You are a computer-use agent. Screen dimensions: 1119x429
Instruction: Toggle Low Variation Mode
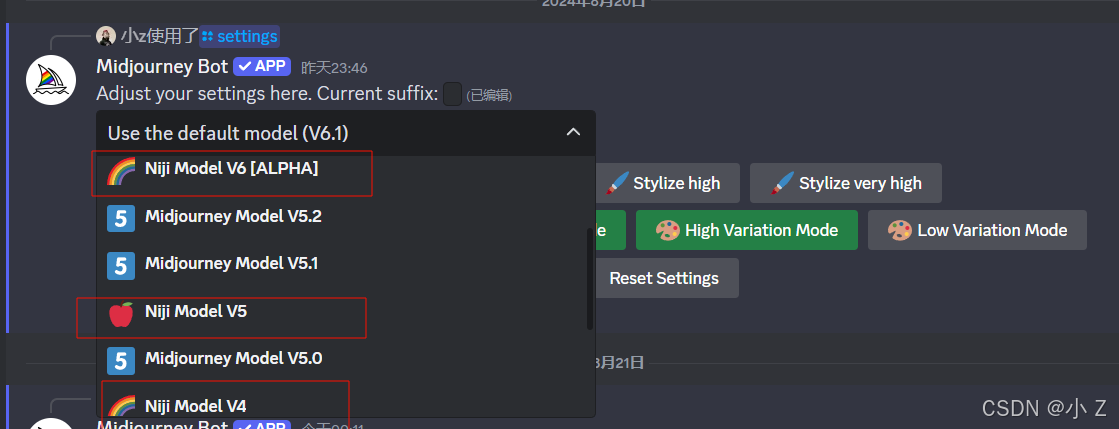click(977, 230)
